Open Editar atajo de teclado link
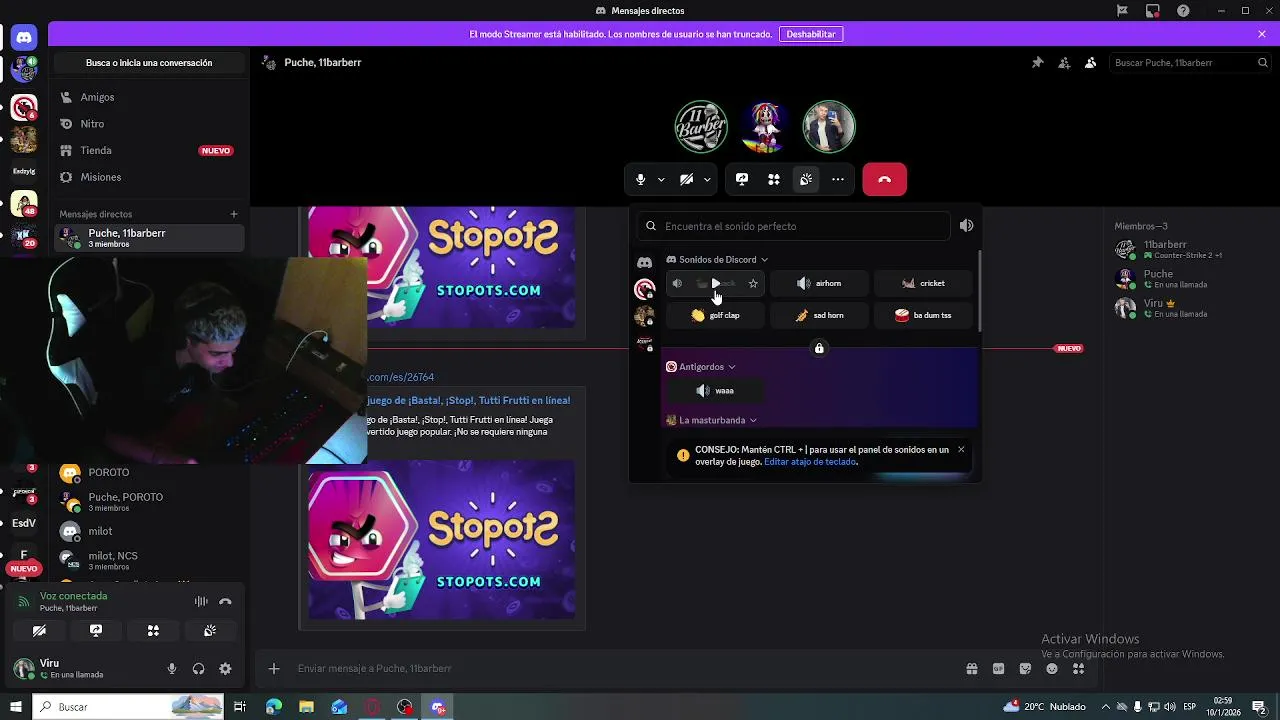The height and width of the screenshot is (720, 1280). coord(810,462)
